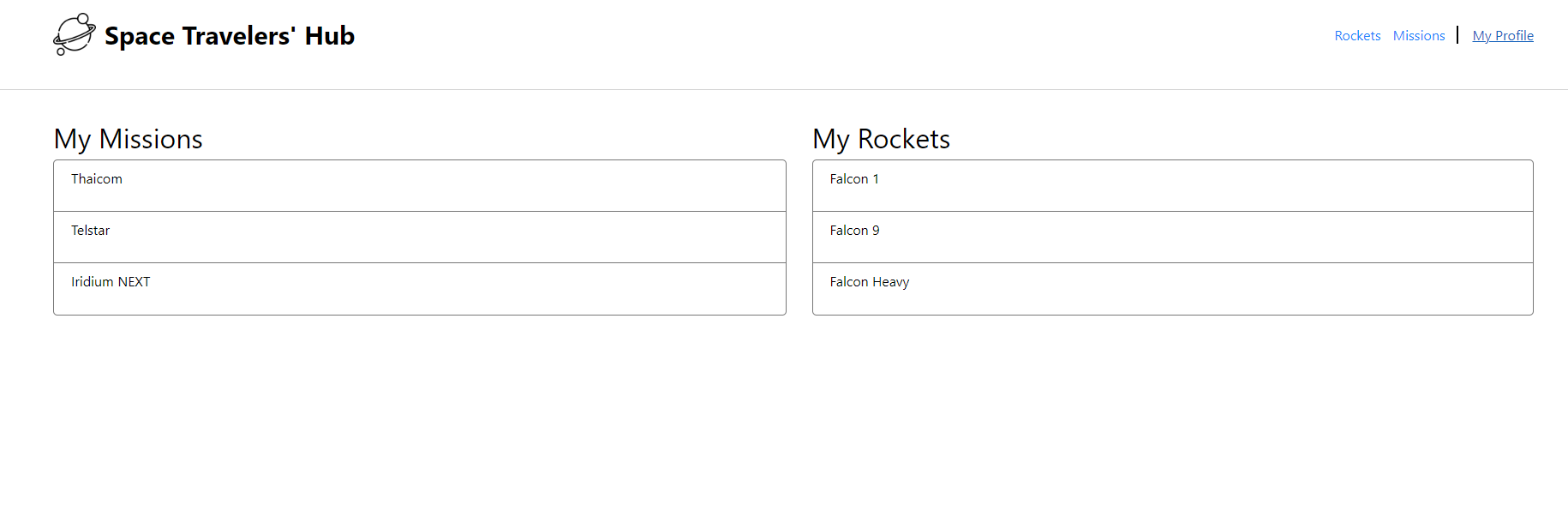Select the Falcon 1 rocket entry

(x=854, y=178)
